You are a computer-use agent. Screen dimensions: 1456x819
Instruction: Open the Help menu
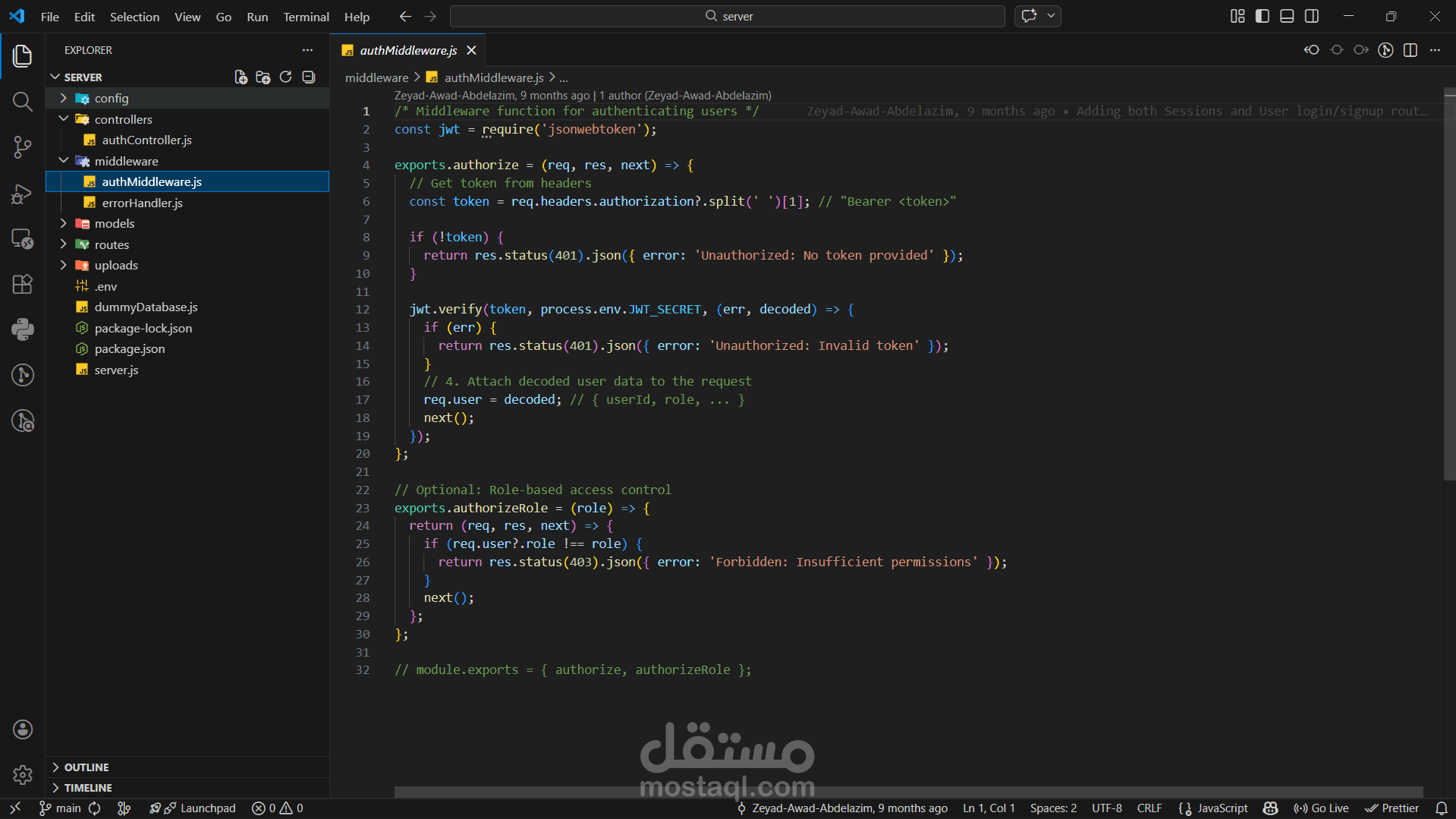[x=357, y=16]
